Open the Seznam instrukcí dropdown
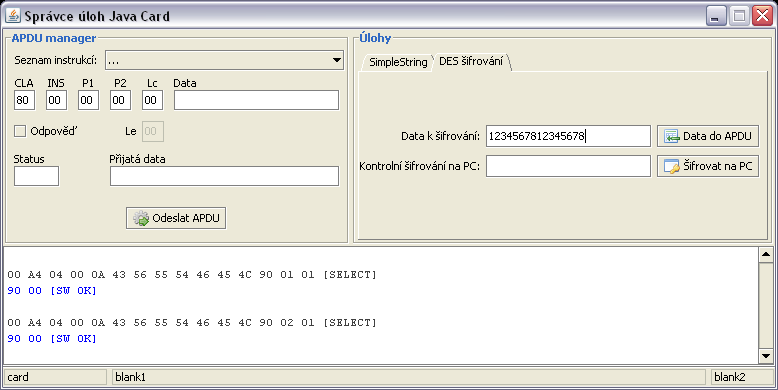778x390 pixels. click(x=224, y=60)
